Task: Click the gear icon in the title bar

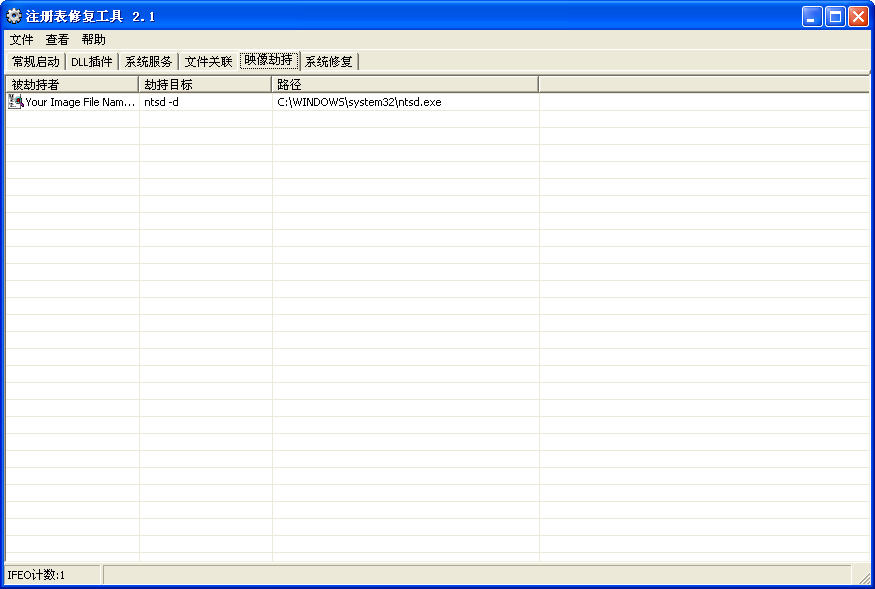Action: click(x=14, y=16)
